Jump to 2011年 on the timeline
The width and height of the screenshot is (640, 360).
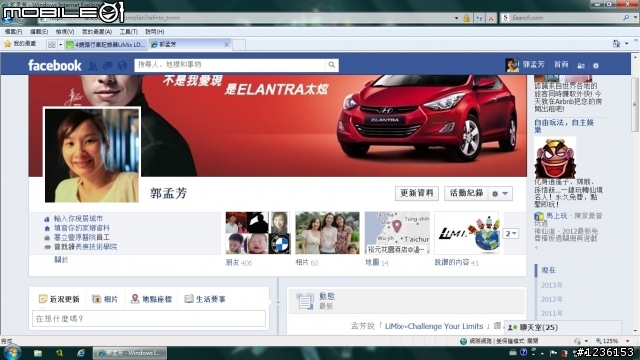(x=552, y=313)
